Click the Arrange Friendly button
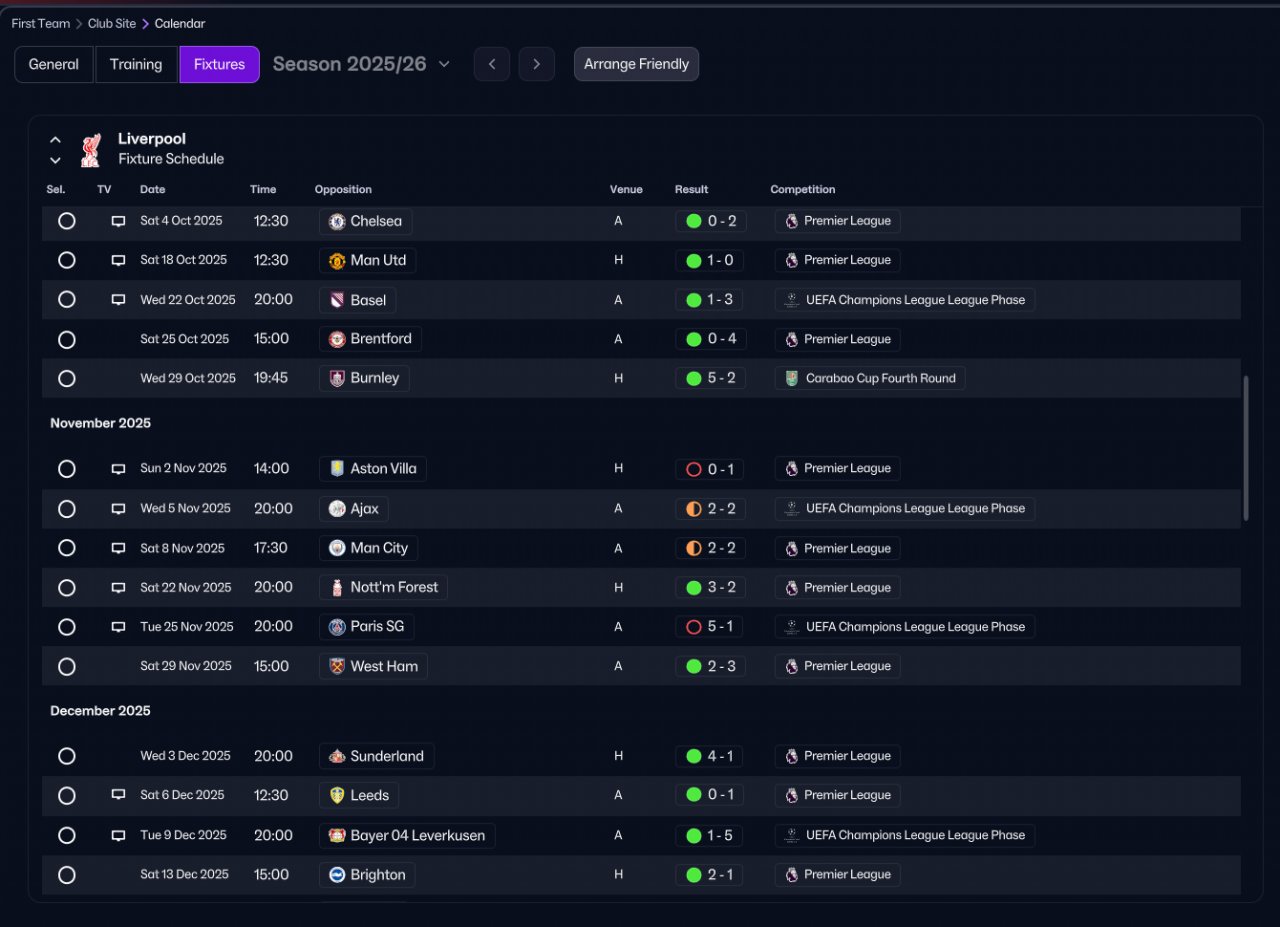This screenshot has height=927, width=1280. click(x=636, y=64)
